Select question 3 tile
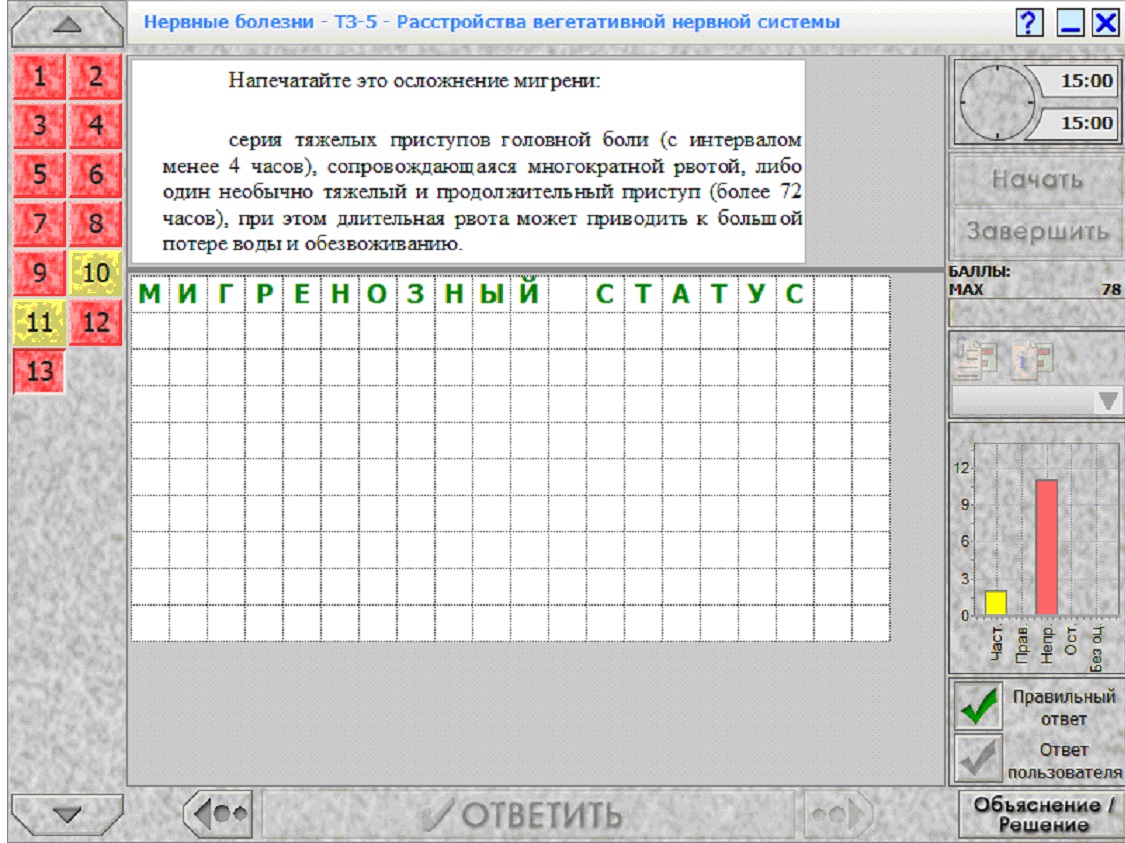1125x843 pixels. coord(39,126)
